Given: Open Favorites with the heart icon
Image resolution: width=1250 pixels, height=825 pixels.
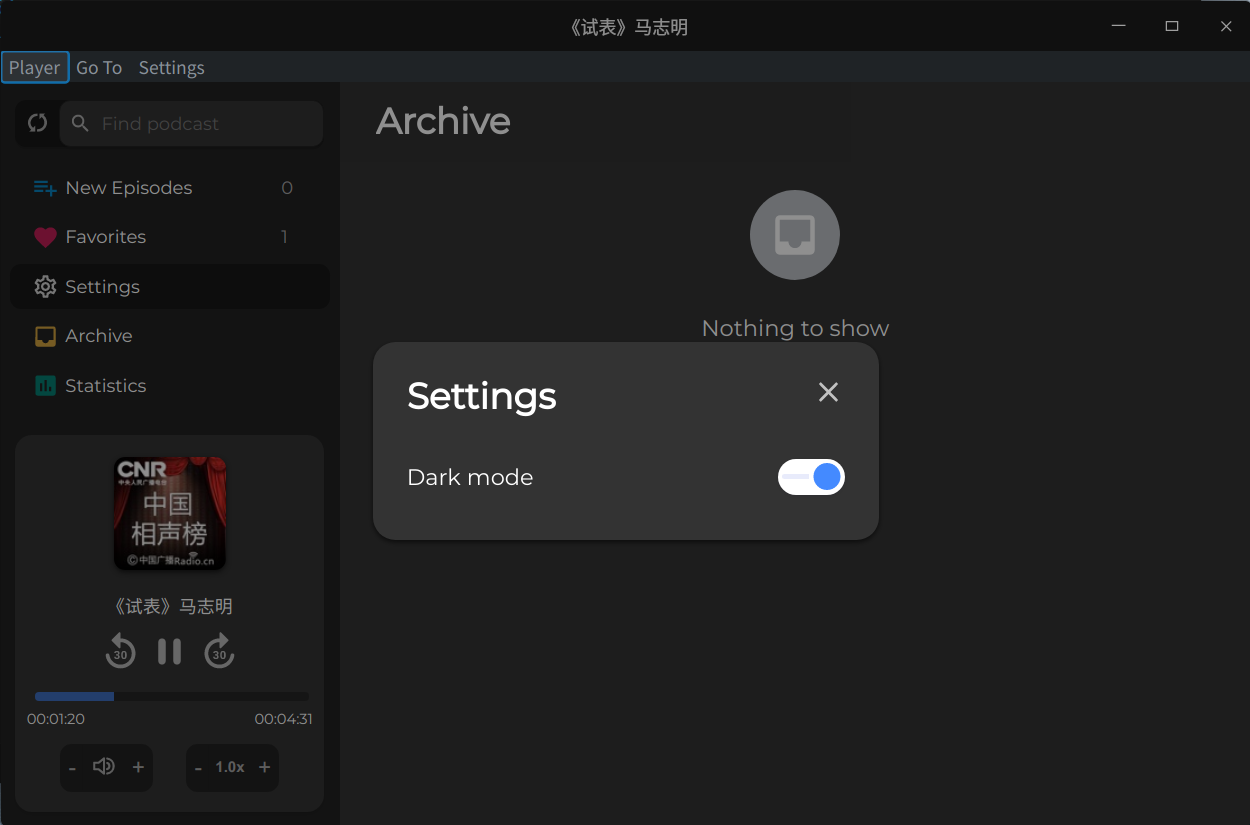Looking at the screenshot, I should pyautogui.click(x=105, y=237).
